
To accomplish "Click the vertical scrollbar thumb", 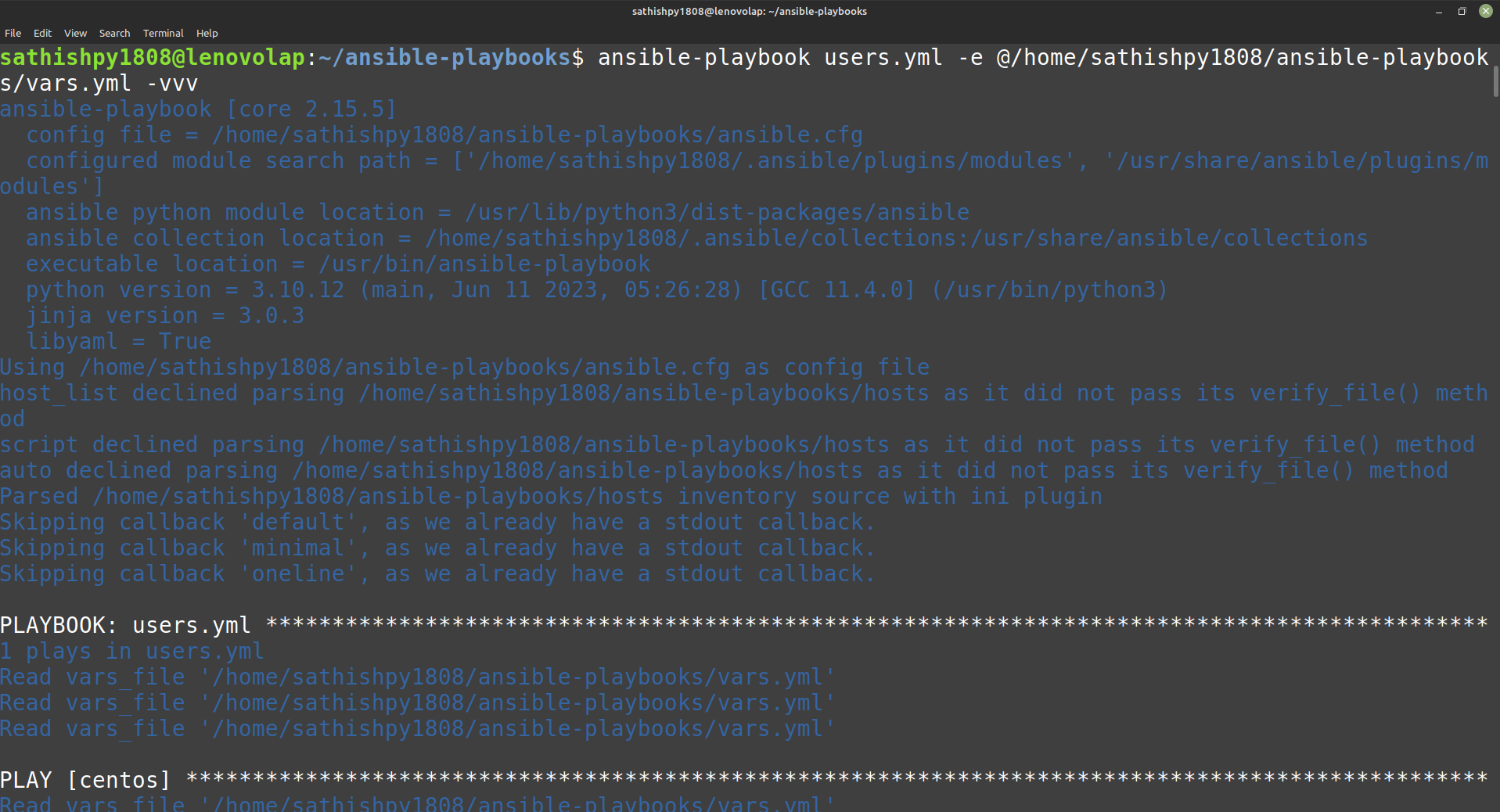I will [1495, 81].
